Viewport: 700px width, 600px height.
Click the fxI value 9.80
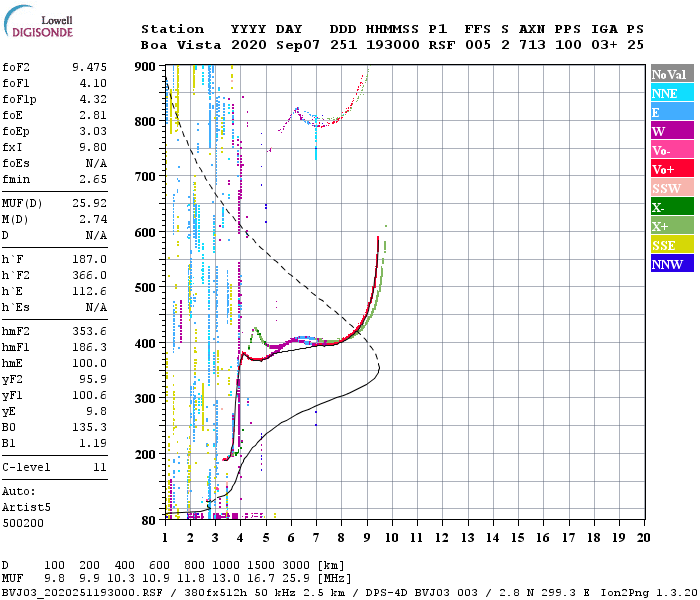point(93,147)
